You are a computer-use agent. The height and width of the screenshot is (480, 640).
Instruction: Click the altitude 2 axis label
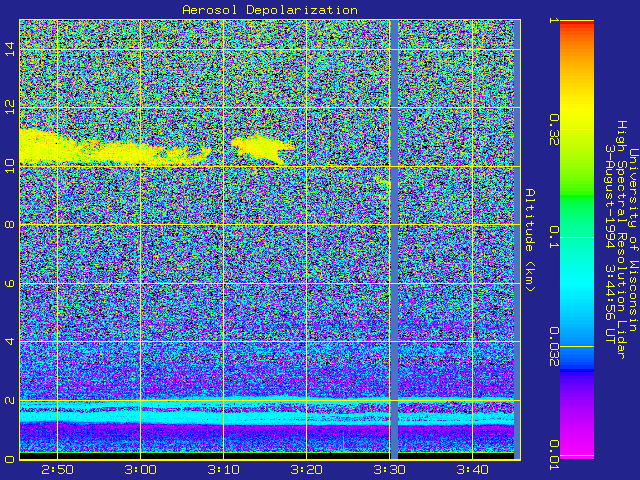point(9,400)
